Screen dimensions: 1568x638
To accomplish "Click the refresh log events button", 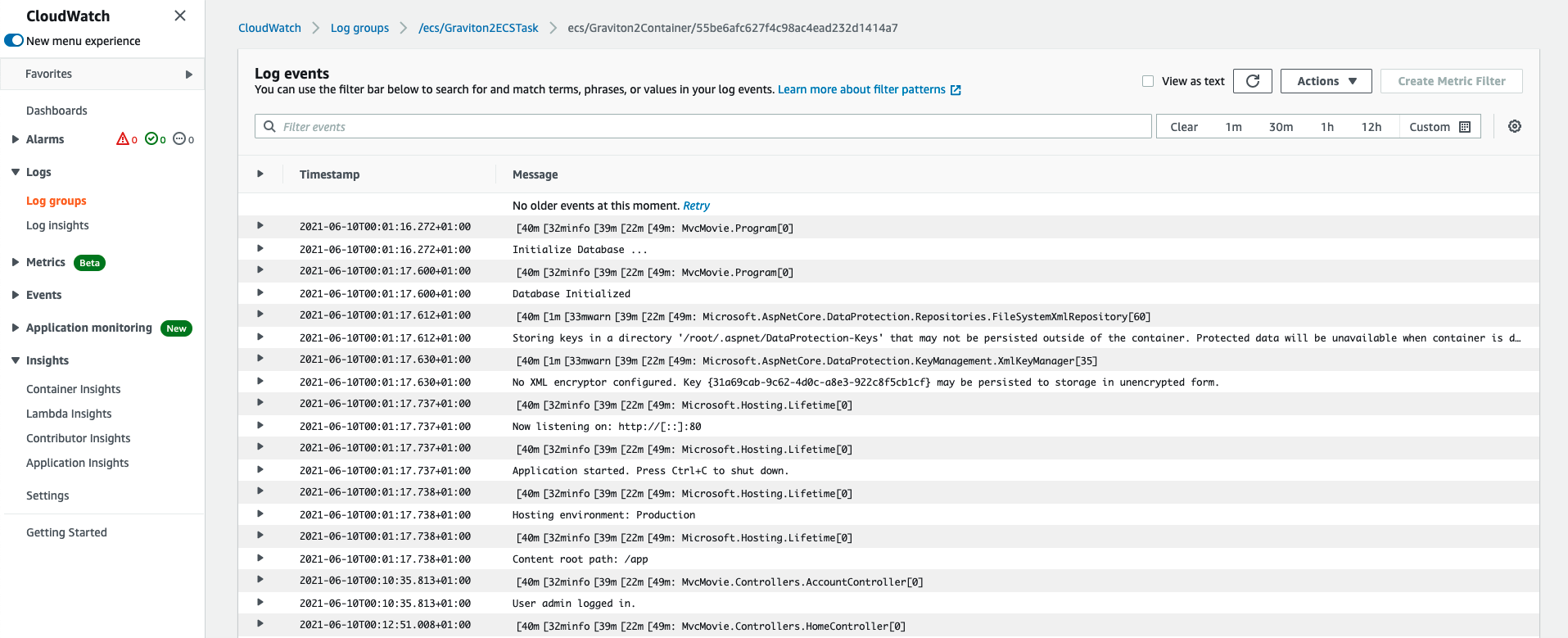I will click(1253, 81).
